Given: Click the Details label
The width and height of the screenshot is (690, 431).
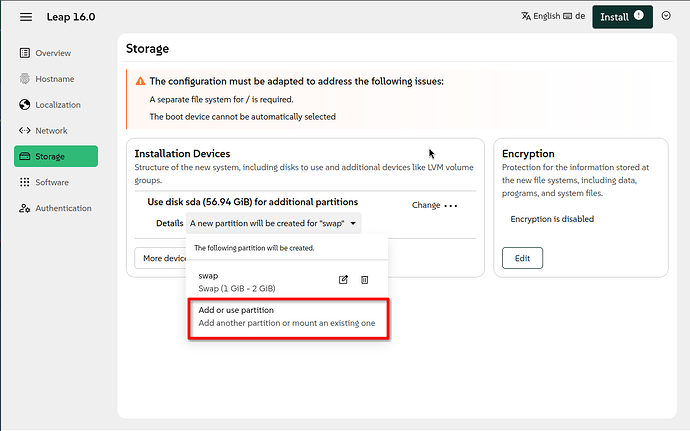Looking at the screenshot, I should coord(169,223).
